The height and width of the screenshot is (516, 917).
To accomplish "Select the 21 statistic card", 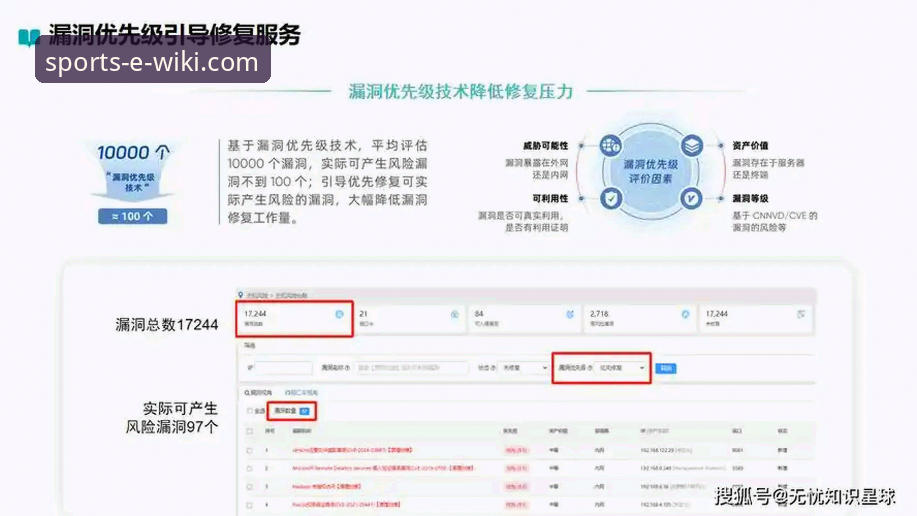I will 409,319.
